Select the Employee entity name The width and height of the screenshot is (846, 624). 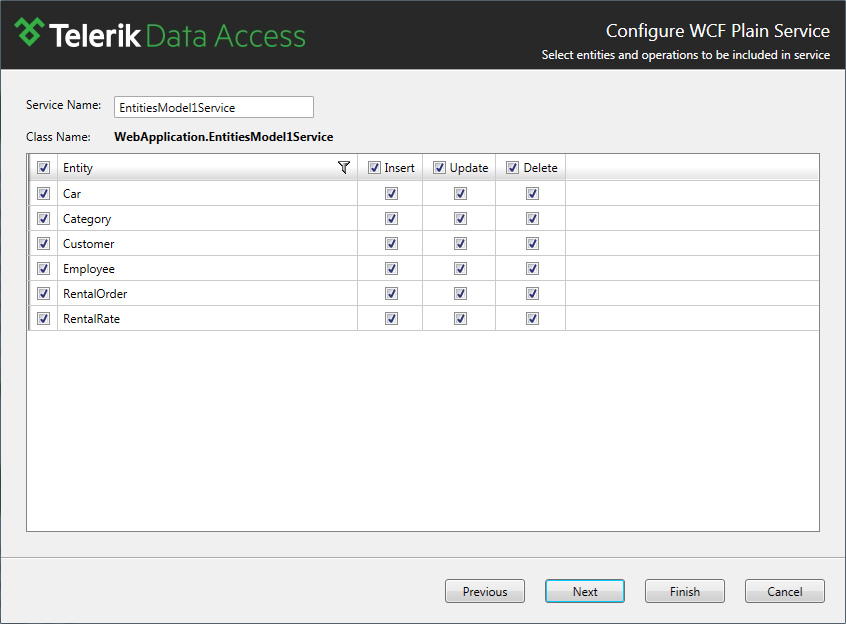coord(89,269)
